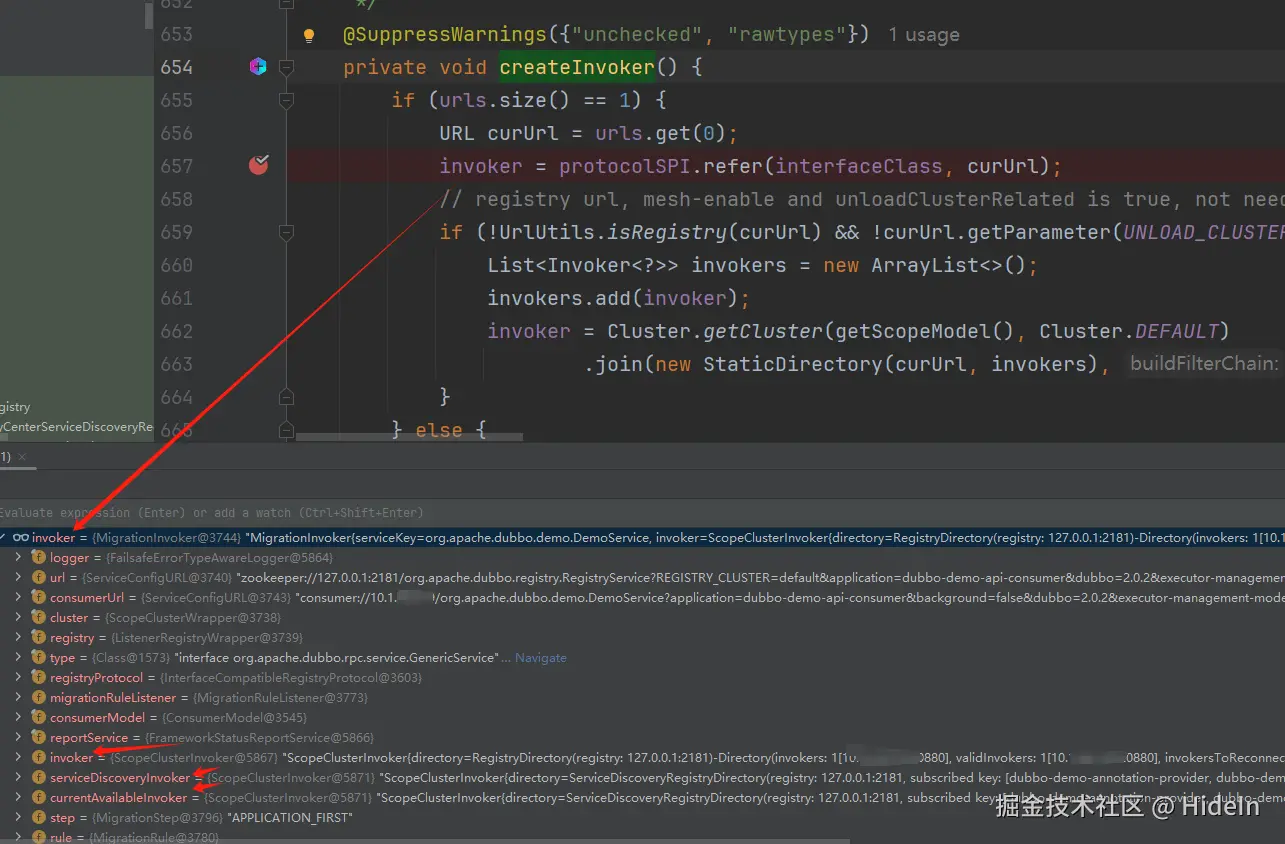Viewport: 1285px width, 844px height.
Task: Click the implementation gutter icon at line 654
Action: (x=258, y=67)
